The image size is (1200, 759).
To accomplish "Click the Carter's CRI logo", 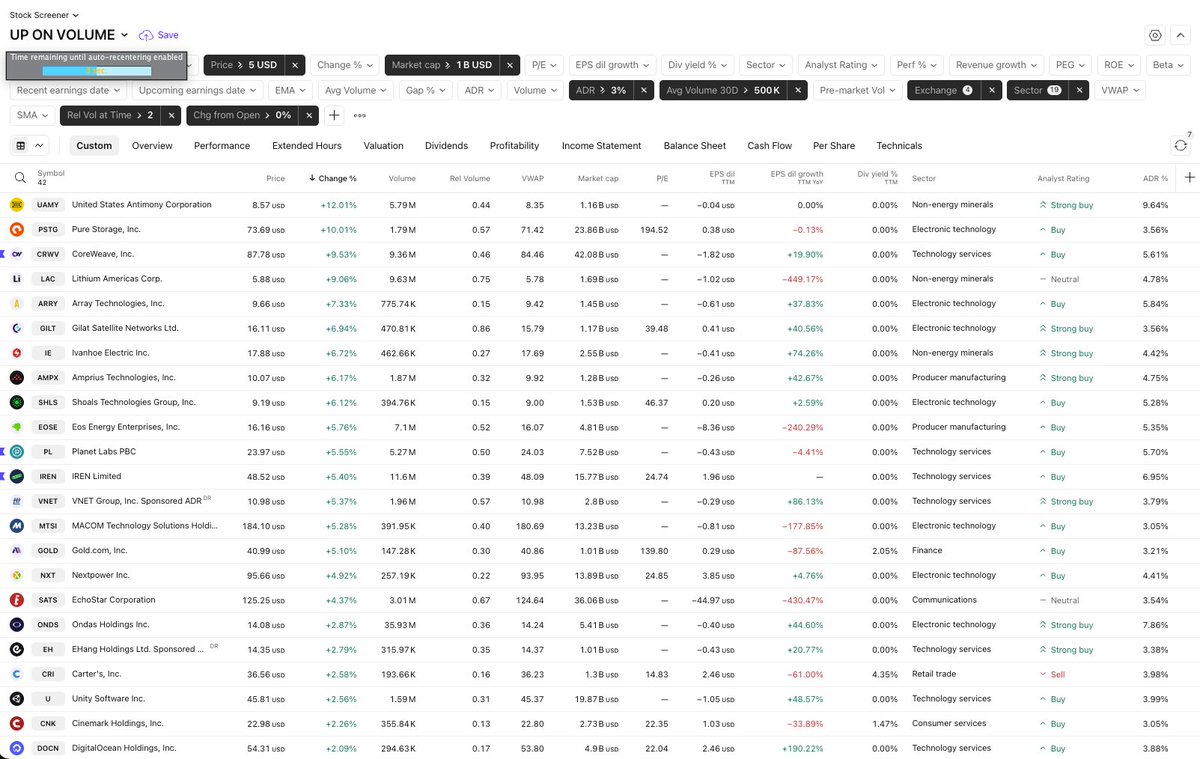I will pos(17,674).
